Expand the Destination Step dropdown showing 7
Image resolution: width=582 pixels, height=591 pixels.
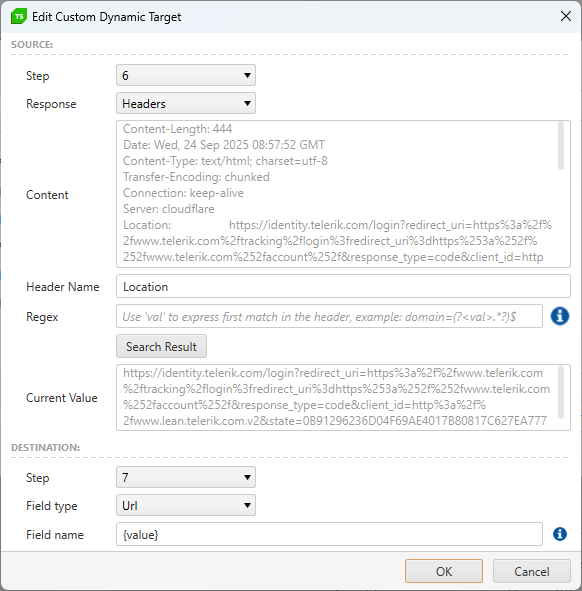click(186, 477)
